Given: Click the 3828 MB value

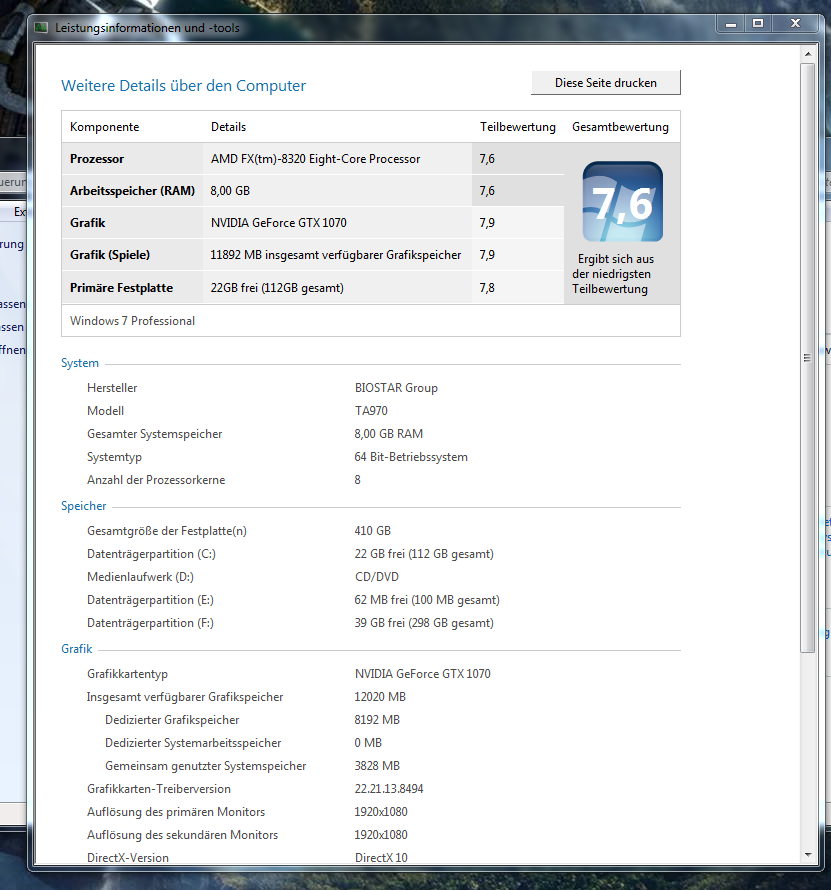Looking at the screenshot, I should point(377,766).
